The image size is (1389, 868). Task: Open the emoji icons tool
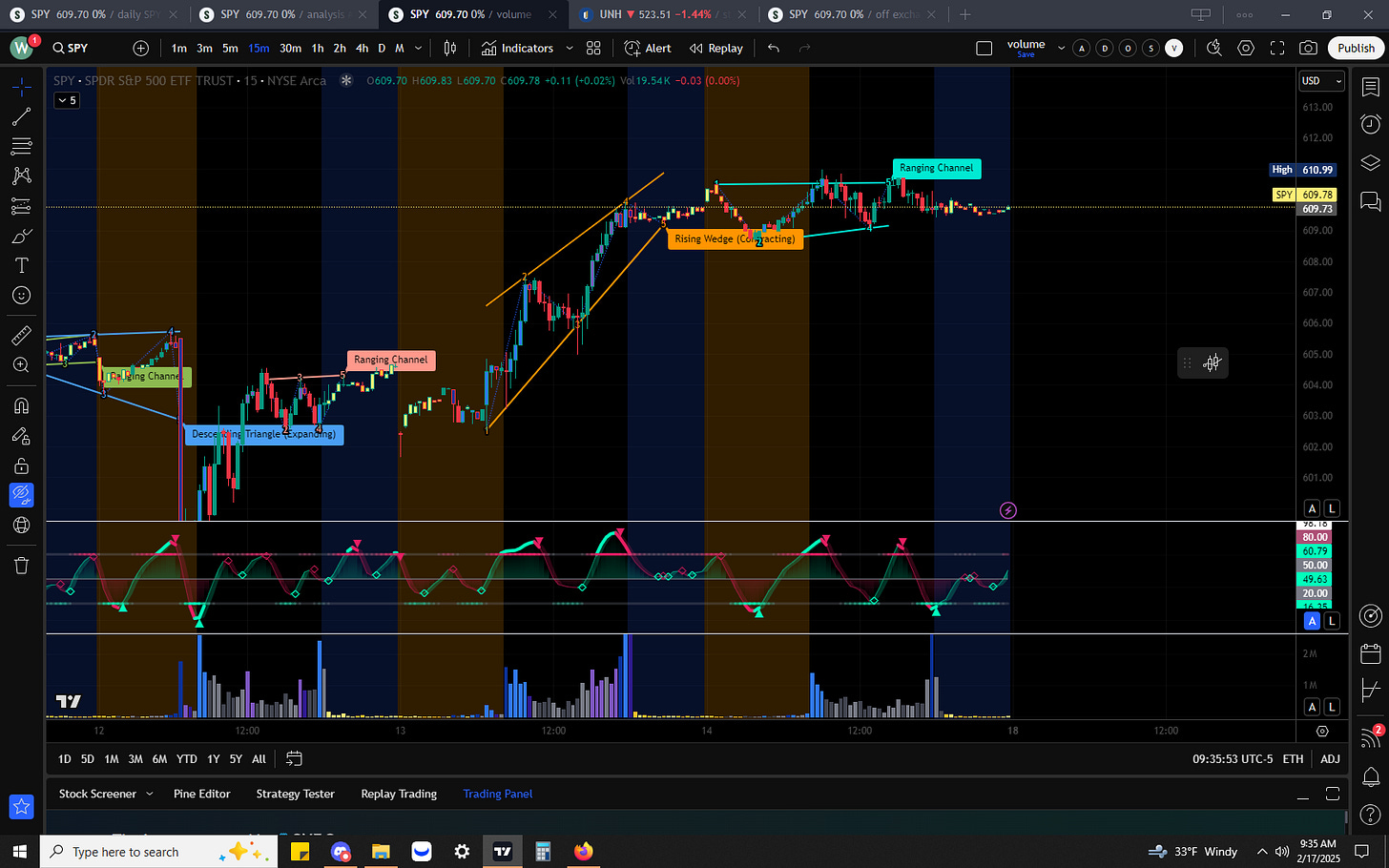point(21,296)
